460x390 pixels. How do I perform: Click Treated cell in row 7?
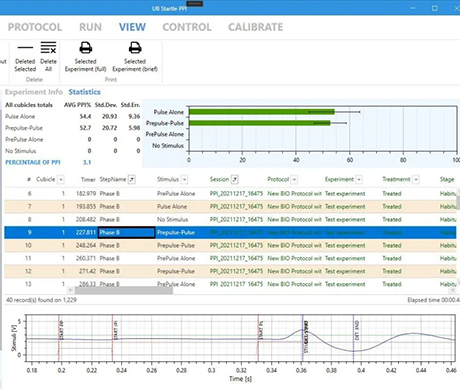392,207
